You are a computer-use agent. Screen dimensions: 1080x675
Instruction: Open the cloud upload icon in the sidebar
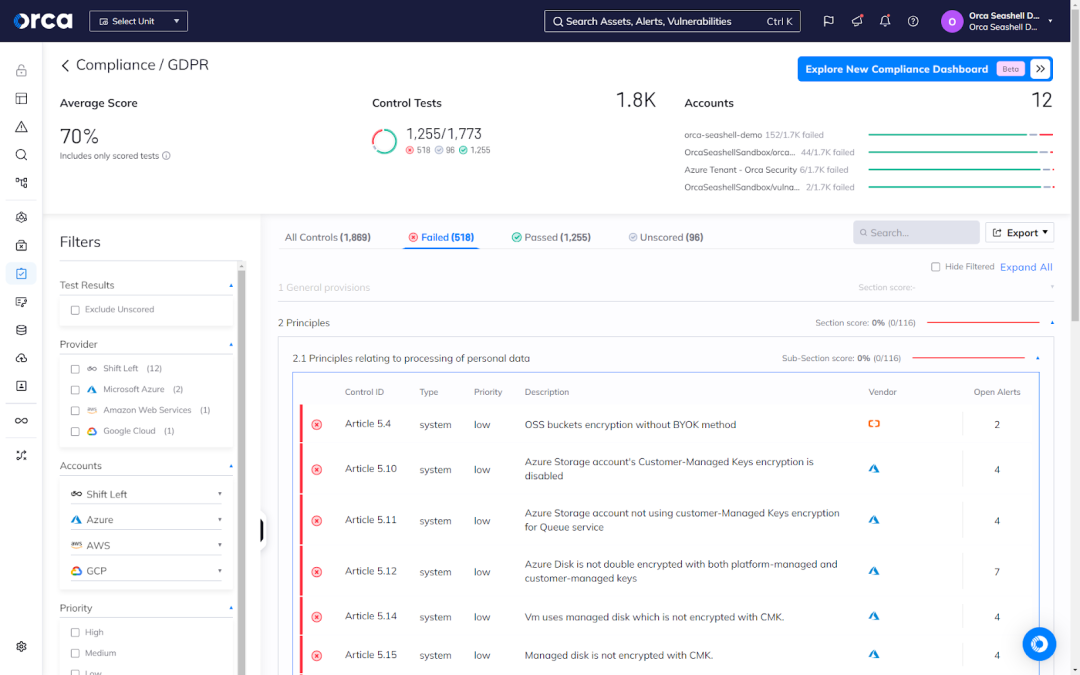(x=21, y=358)
